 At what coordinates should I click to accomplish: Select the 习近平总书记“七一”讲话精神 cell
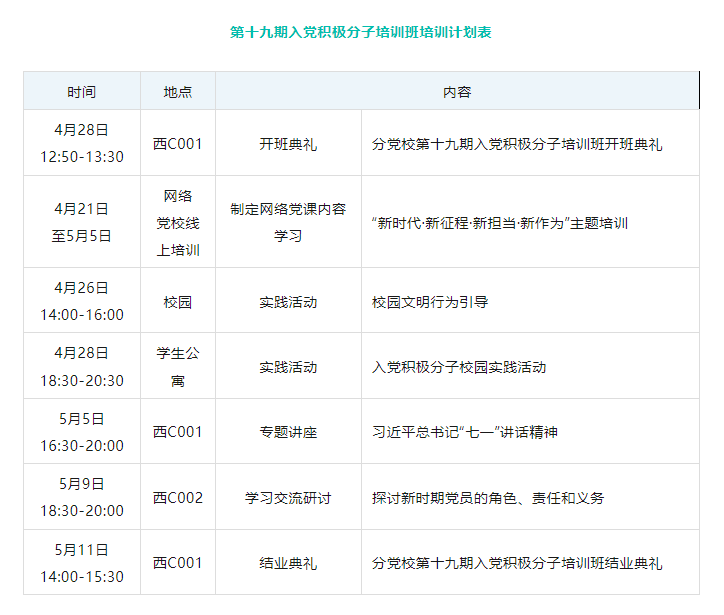(x=465, y=432)
